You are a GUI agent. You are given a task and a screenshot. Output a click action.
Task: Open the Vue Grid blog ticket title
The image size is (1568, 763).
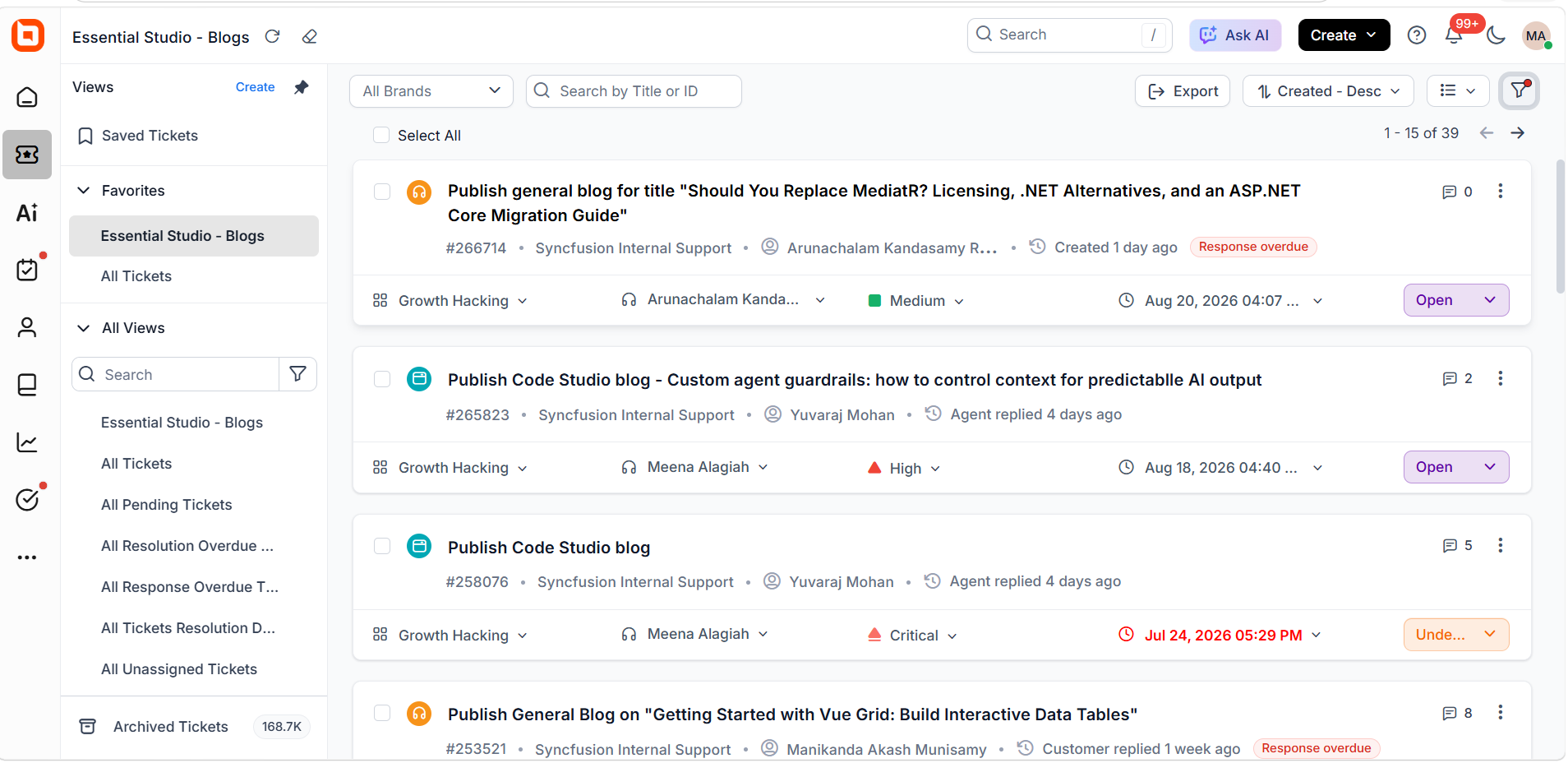coord(792,714)
